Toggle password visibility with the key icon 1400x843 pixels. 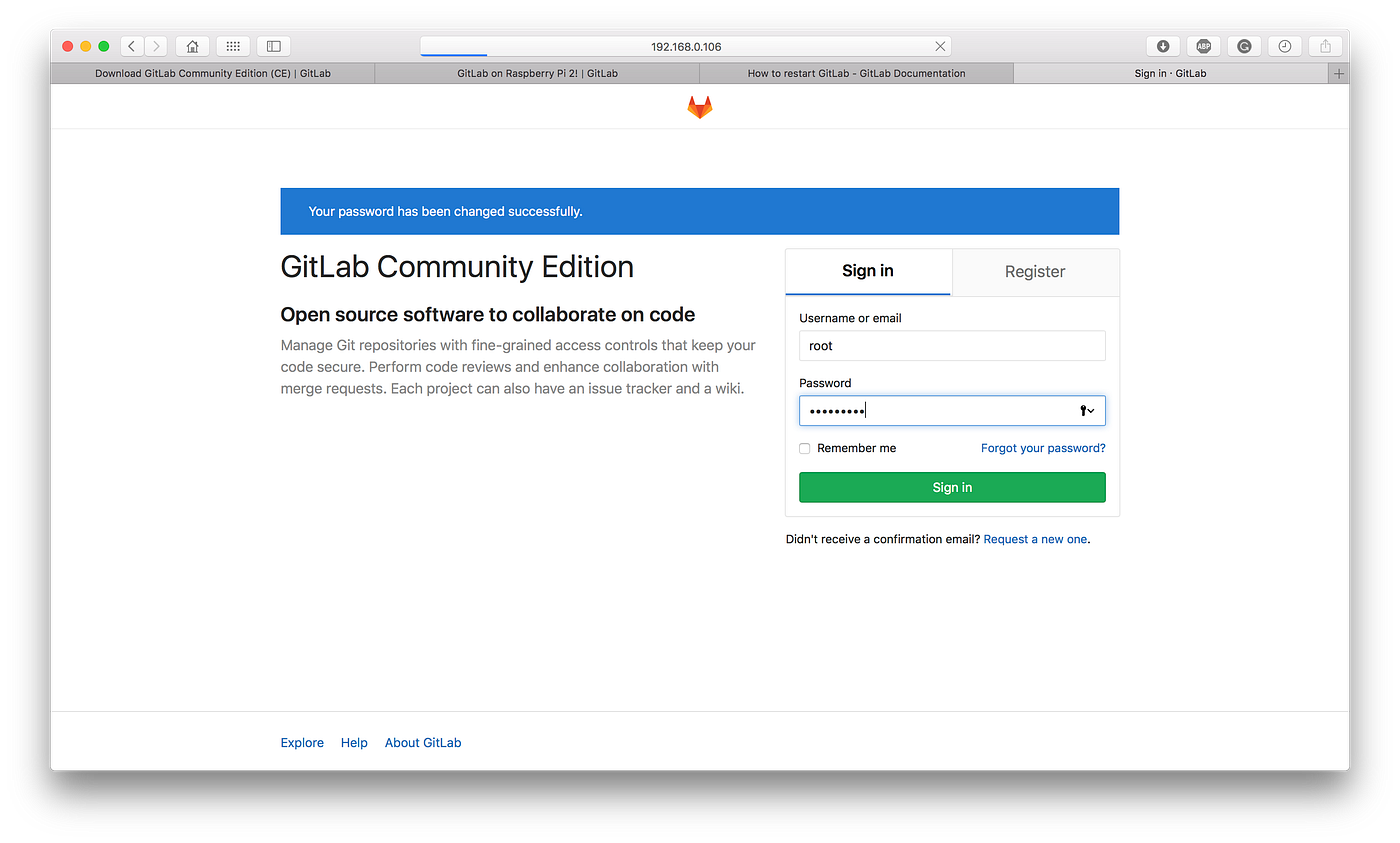(x=1083, y=410)
